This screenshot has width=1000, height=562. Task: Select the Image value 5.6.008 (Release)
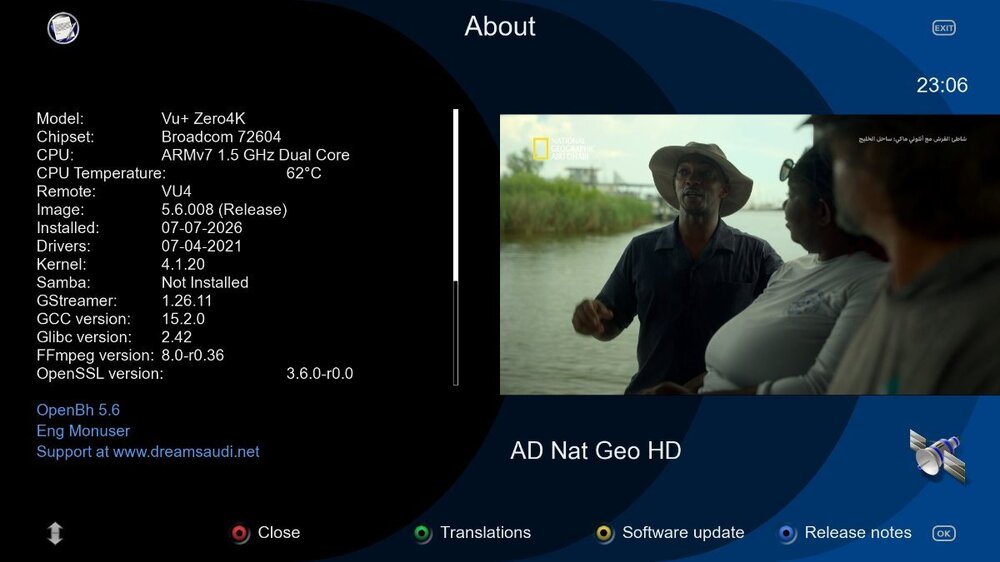(224, 210)
